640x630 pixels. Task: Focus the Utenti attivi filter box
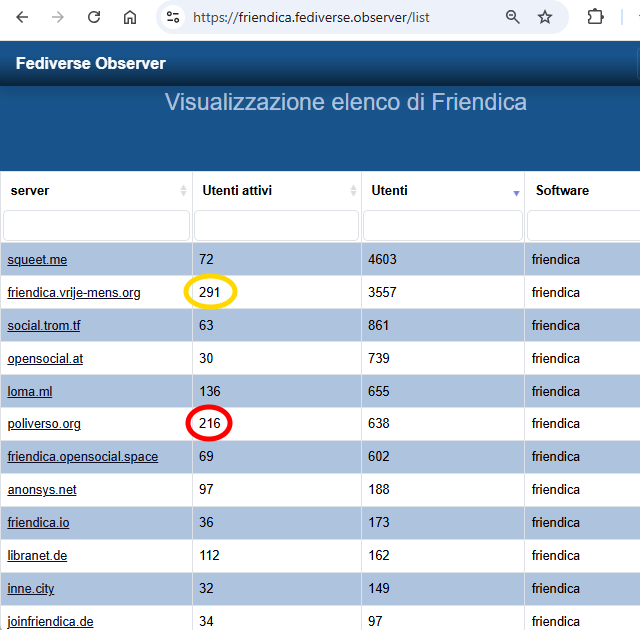tap(276, 225)
